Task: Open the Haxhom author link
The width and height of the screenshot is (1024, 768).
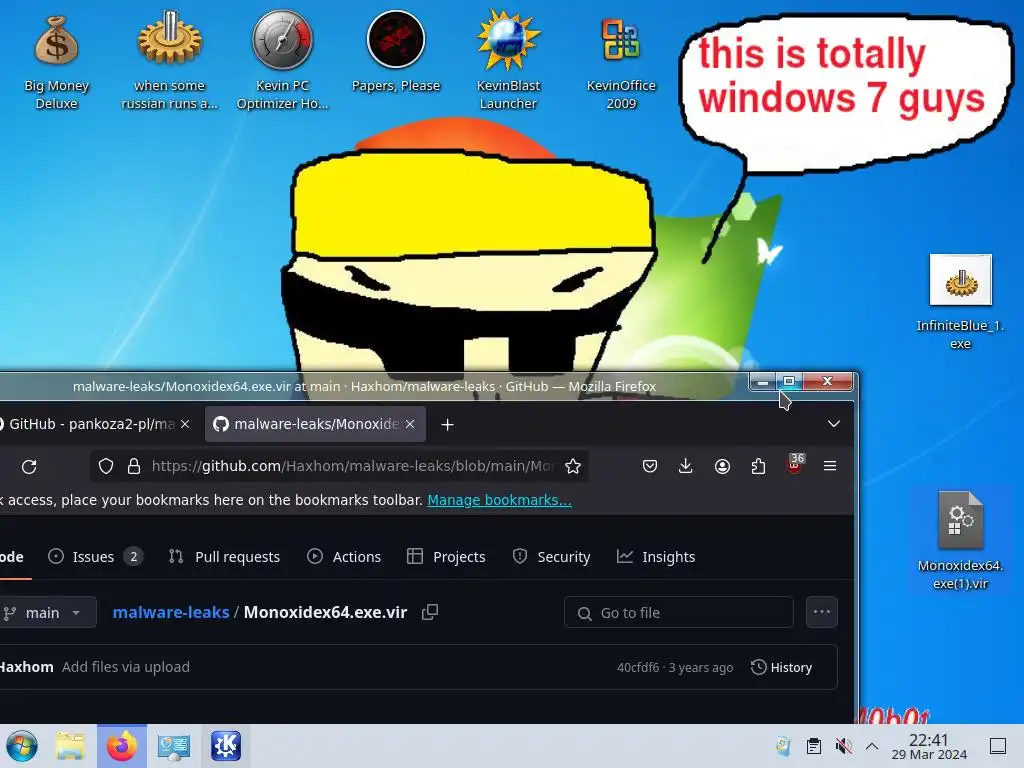Action: (x=26, y=667)
